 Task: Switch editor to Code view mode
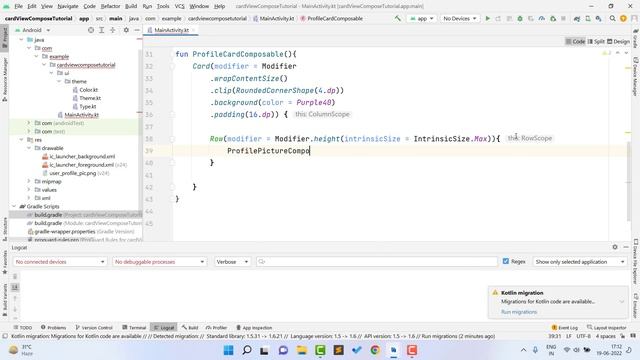[575, 41]
